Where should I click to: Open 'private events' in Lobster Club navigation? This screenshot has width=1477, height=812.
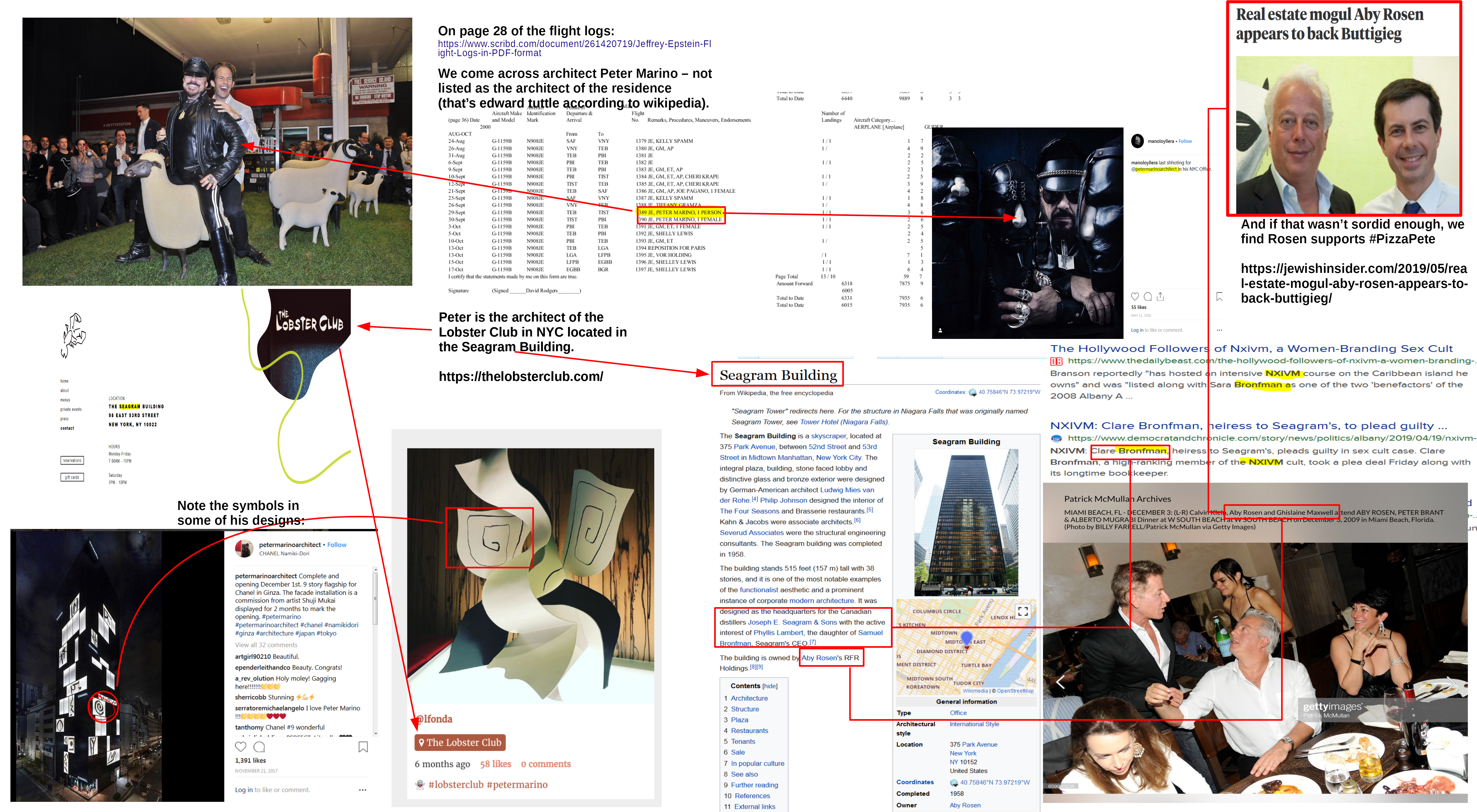pos(71,409)
